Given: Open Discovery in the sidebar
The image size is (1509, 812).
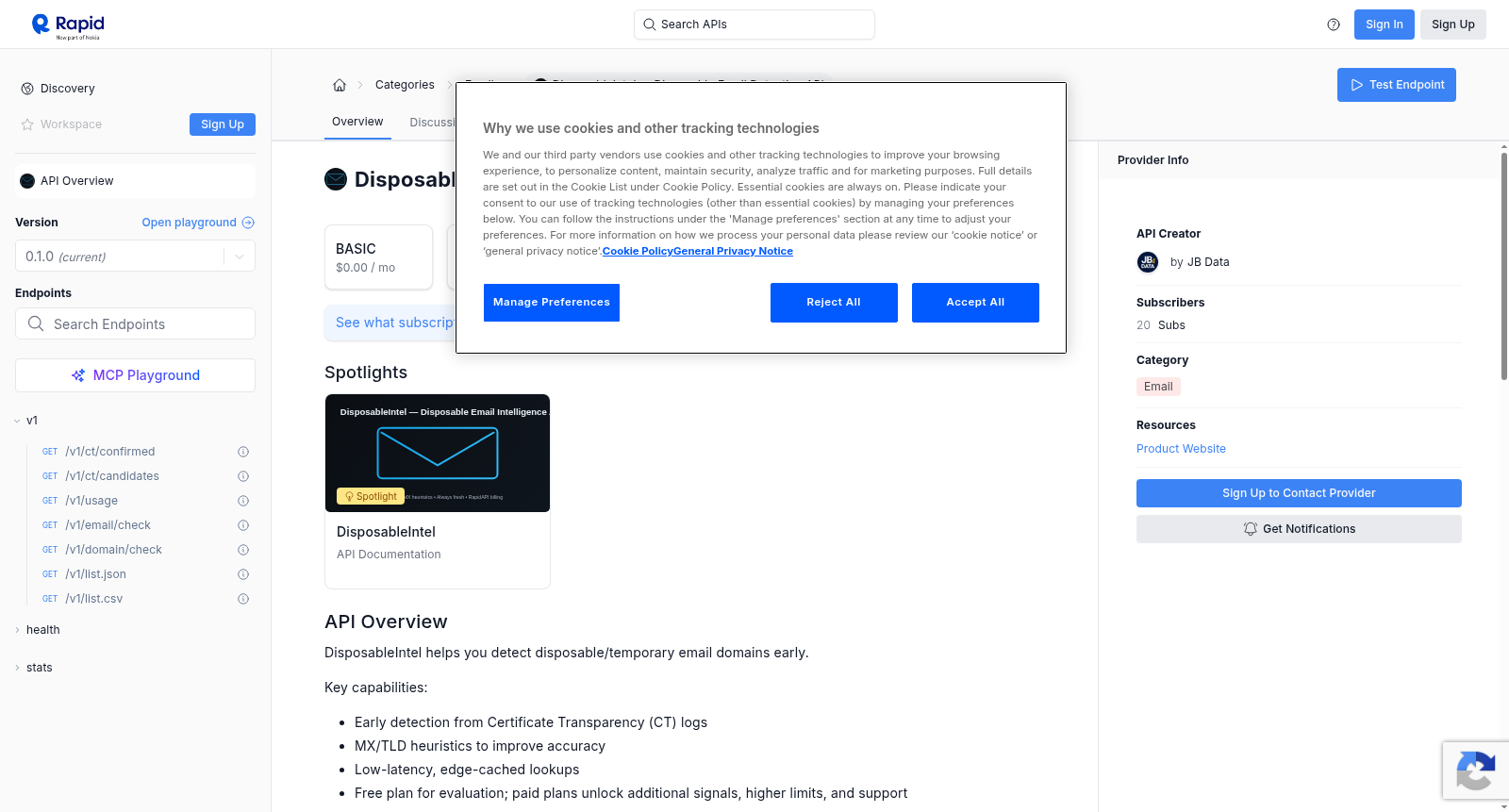Looking at the screenshot, I should 68,89.
